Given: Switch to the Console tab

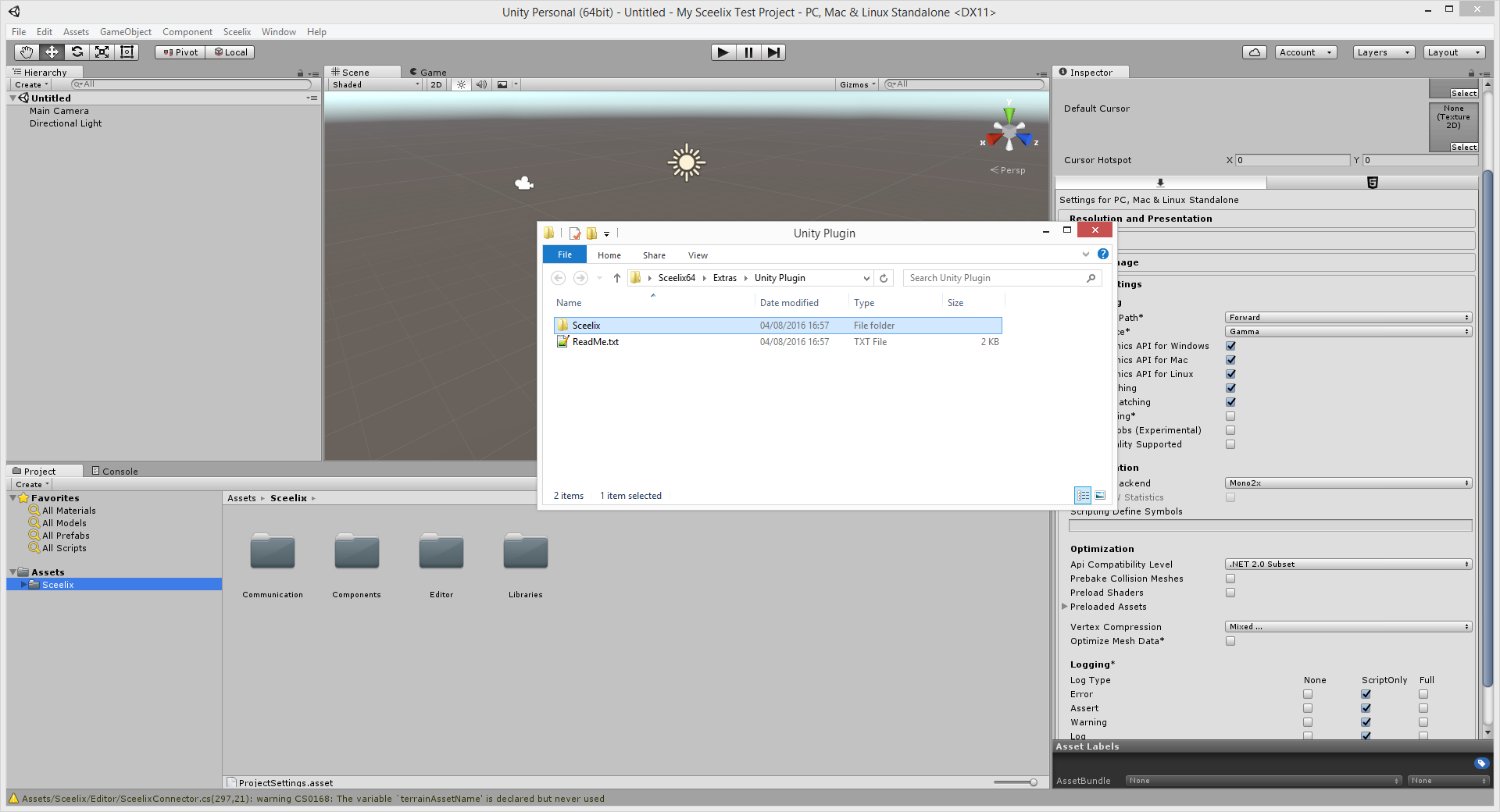Looking at the screenshot, I should pyautogui.click(x=115, y=471).
